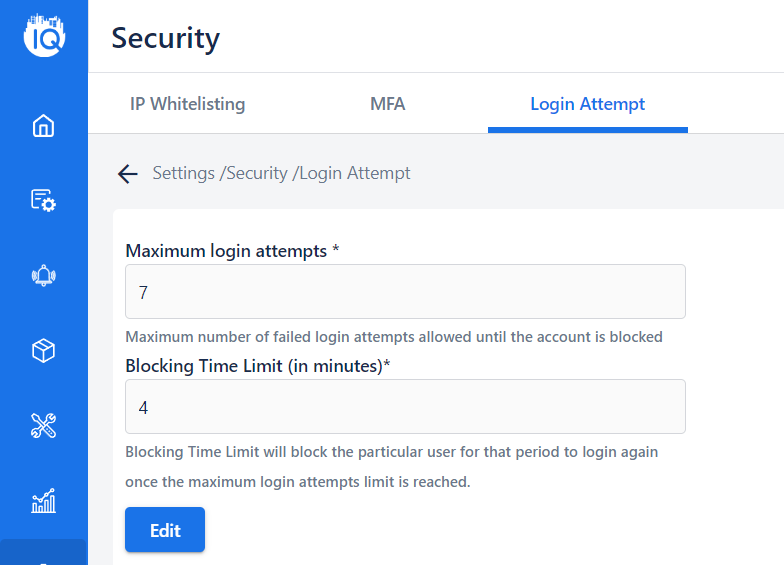Open the cube package icon in the sidebar

coord(44,350)
